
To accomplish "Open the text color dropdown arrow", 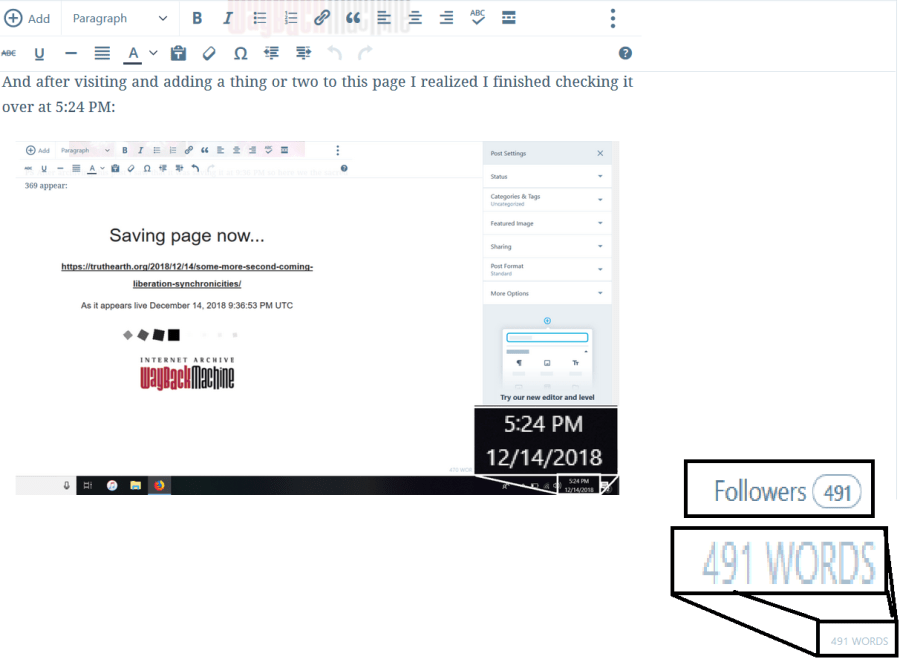I will click(153, 53).
